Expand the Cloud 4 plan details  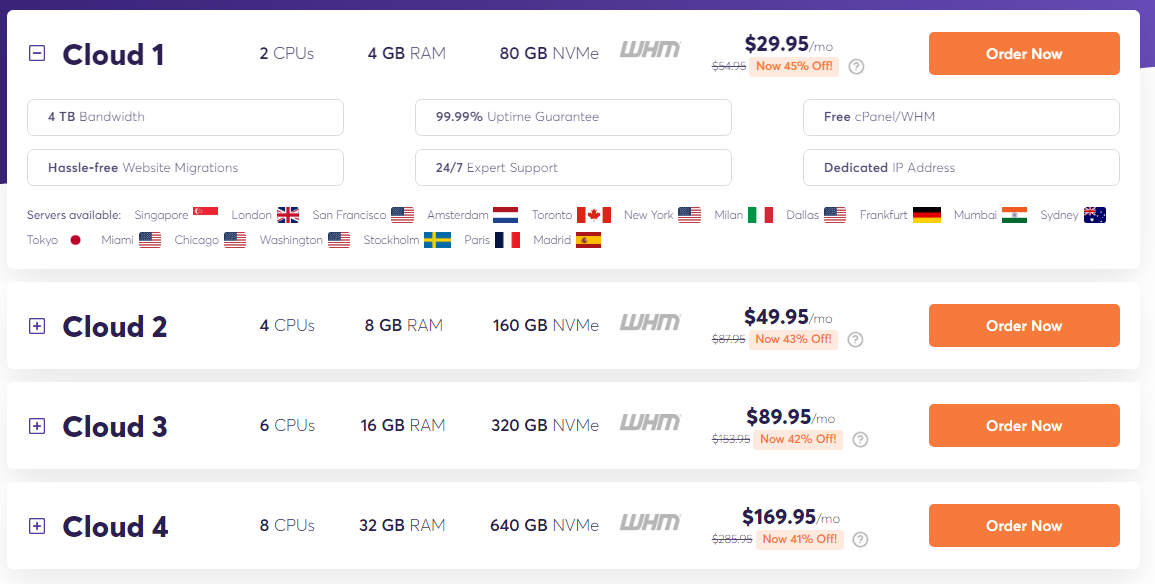pyautogui.click(x=37, y=526)
